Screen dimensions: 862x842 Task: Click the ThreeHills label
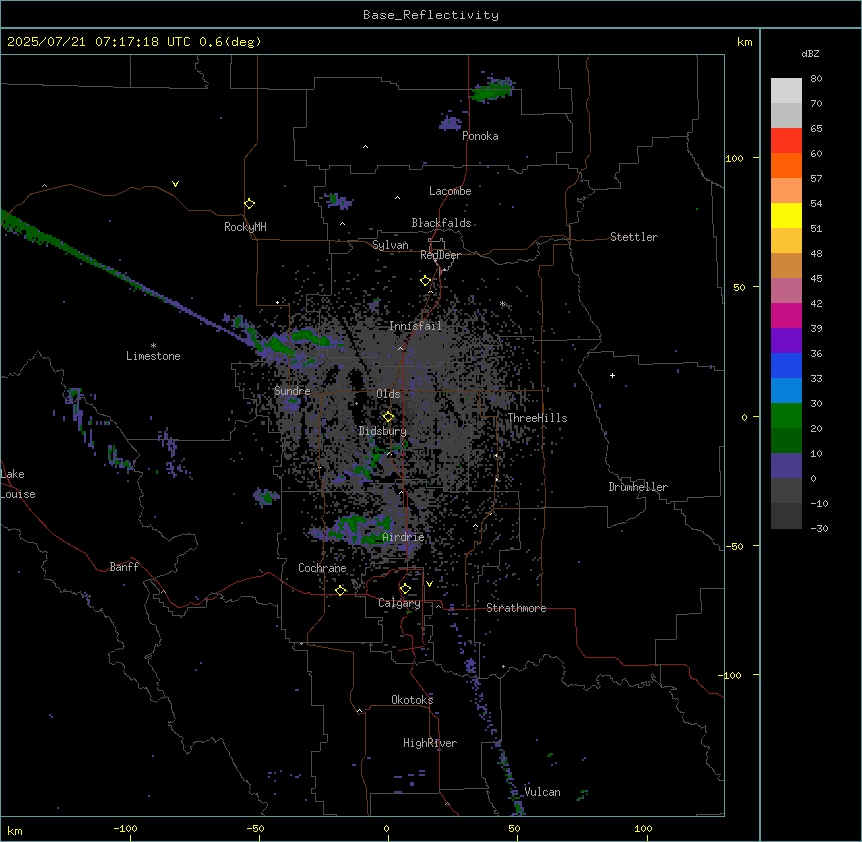pos(537,418)
